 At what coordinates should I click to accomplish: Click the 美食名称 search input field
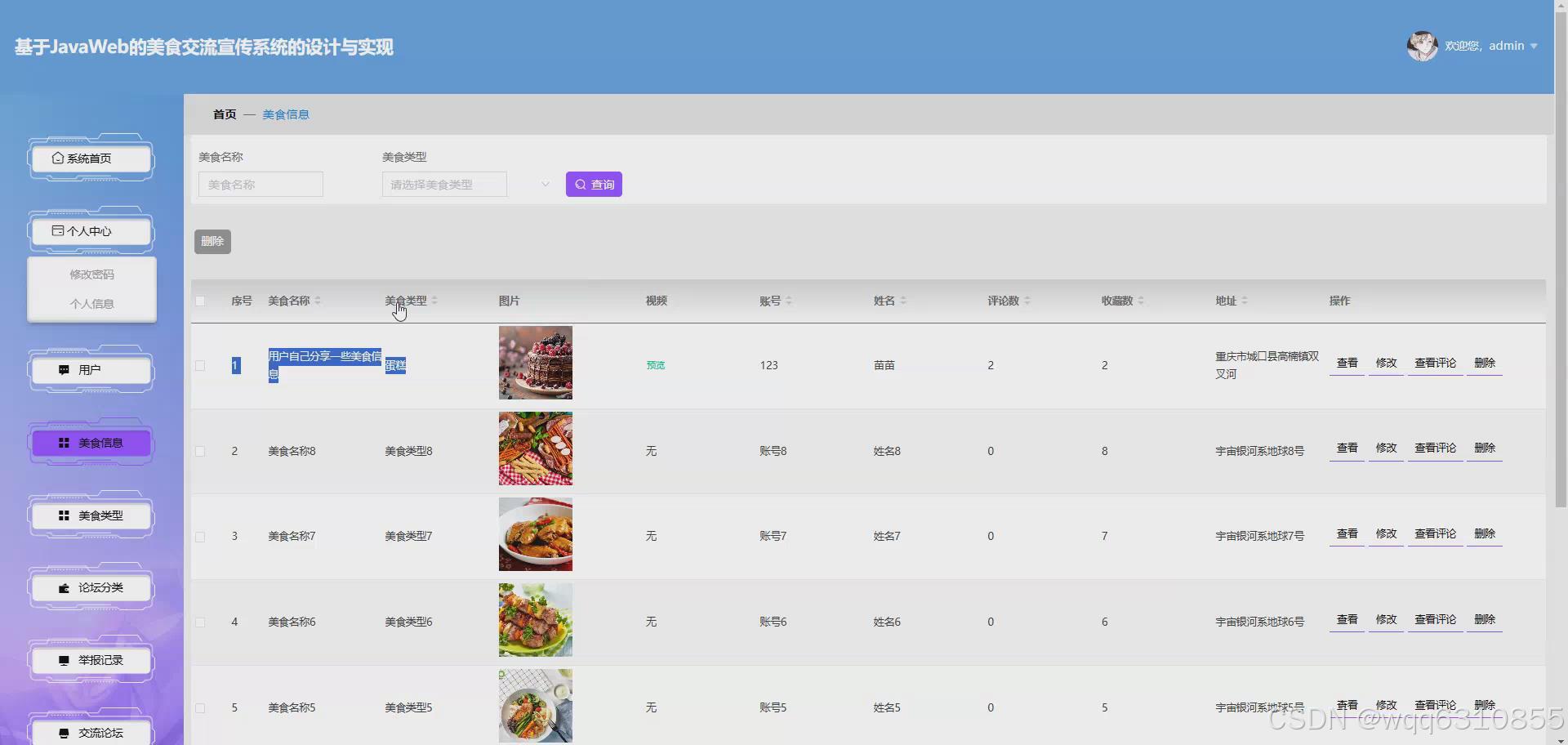click(261, 185)
